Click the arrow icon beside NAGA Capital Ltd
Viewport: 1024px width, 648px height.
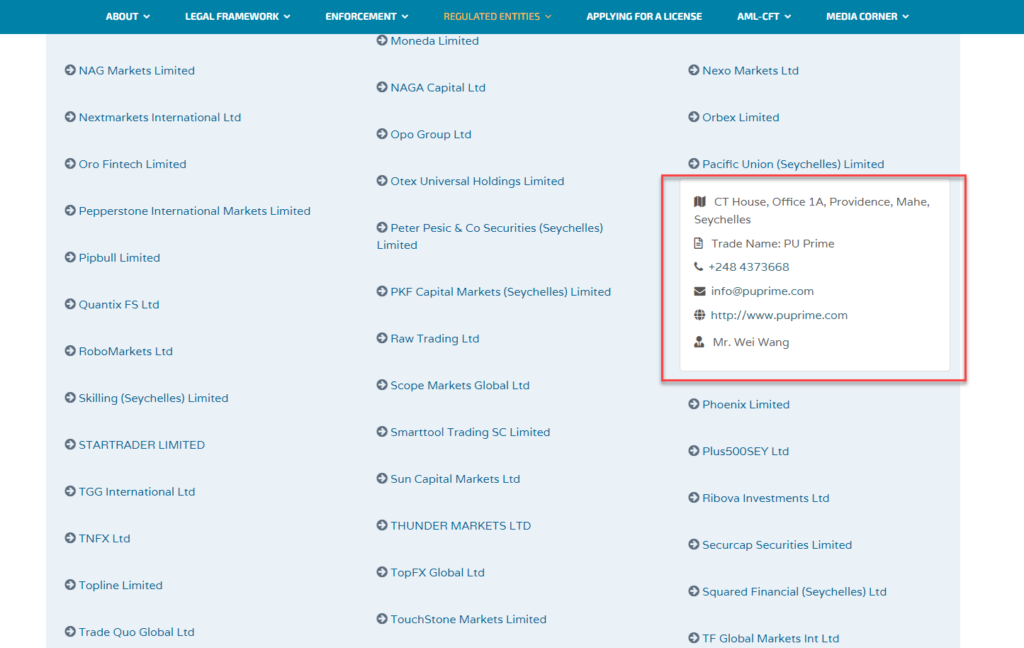point(382,87)
